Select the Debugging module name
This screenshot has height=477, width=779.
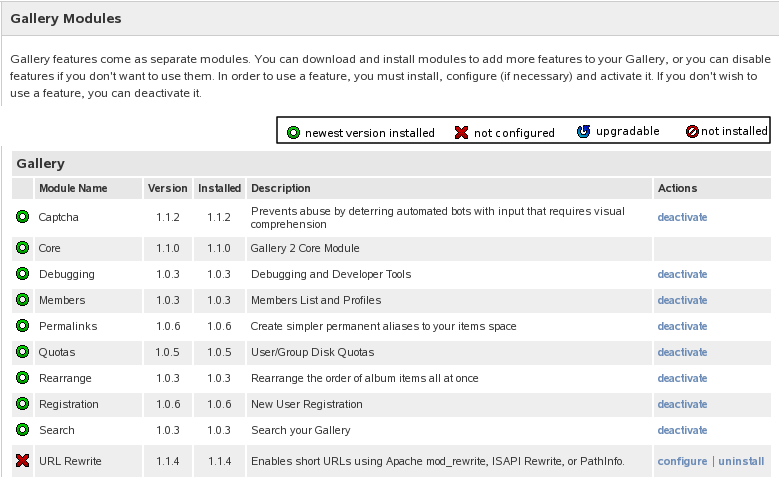pos(67,274)
